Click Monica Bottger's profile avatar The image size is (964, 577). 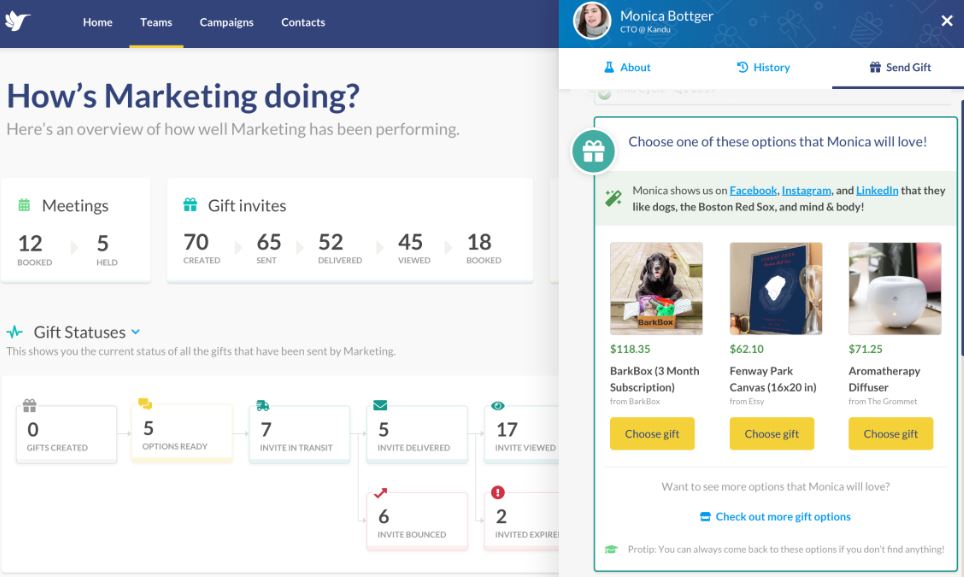(592, 20)
